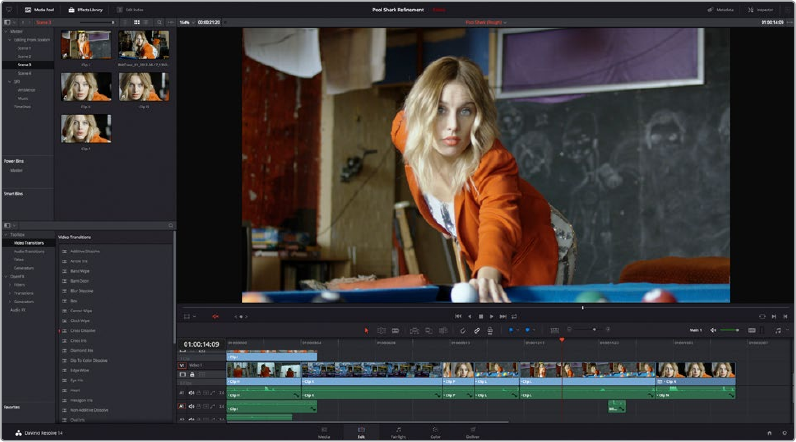Screen dimensions: 796x442
Task: Click the timeline timecode field 01:00:14:09
Action: point(202,344)
